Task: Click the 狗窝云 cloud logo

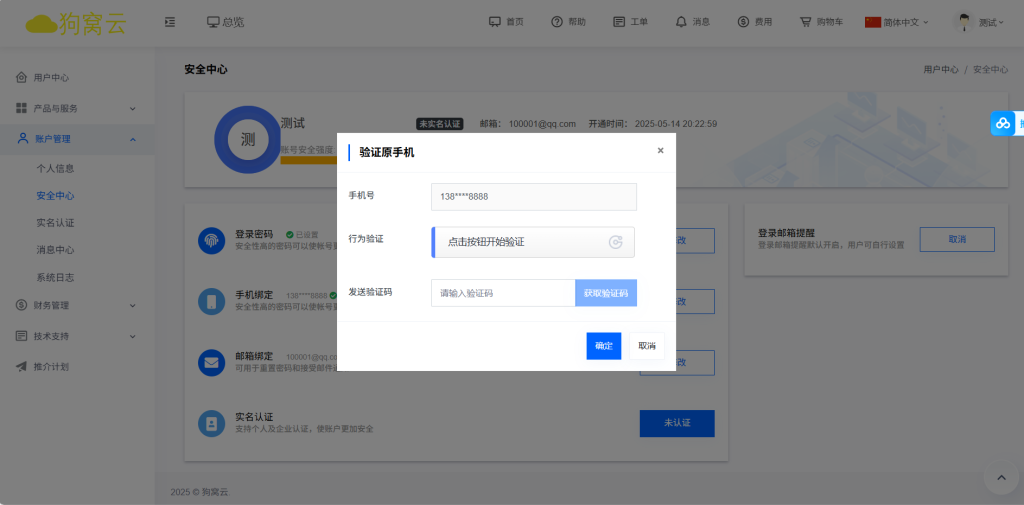Action: (x=76, y=23)
